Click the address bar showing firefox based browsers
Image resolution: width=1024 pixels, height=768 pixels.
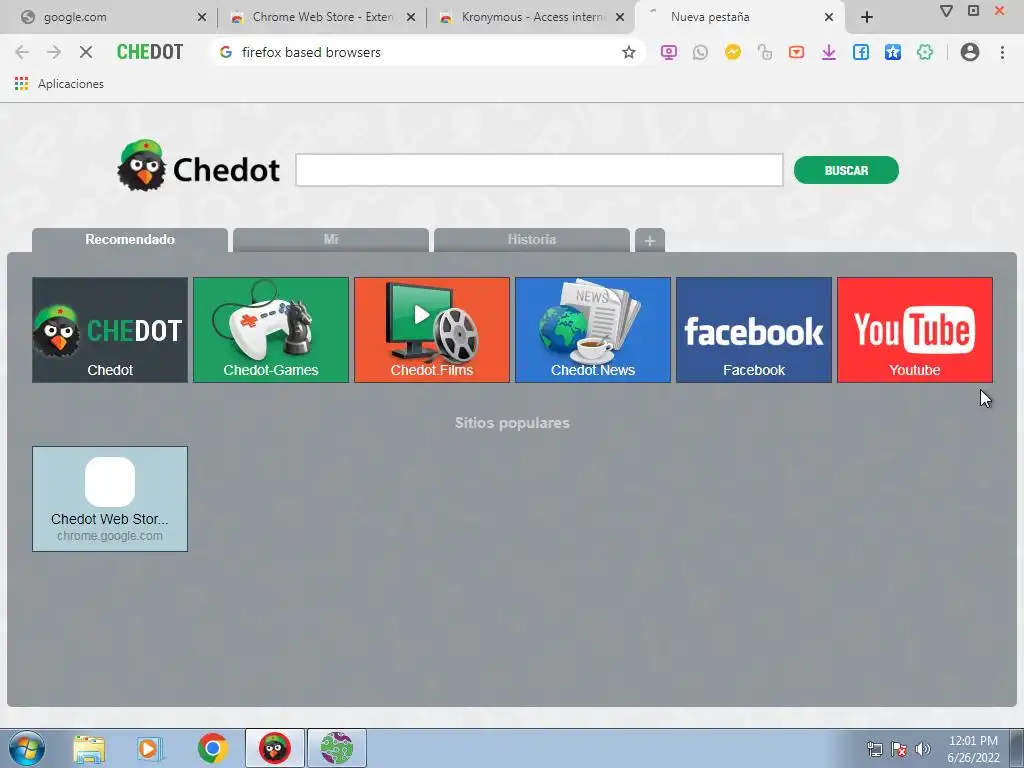click(x=428, y=52)
